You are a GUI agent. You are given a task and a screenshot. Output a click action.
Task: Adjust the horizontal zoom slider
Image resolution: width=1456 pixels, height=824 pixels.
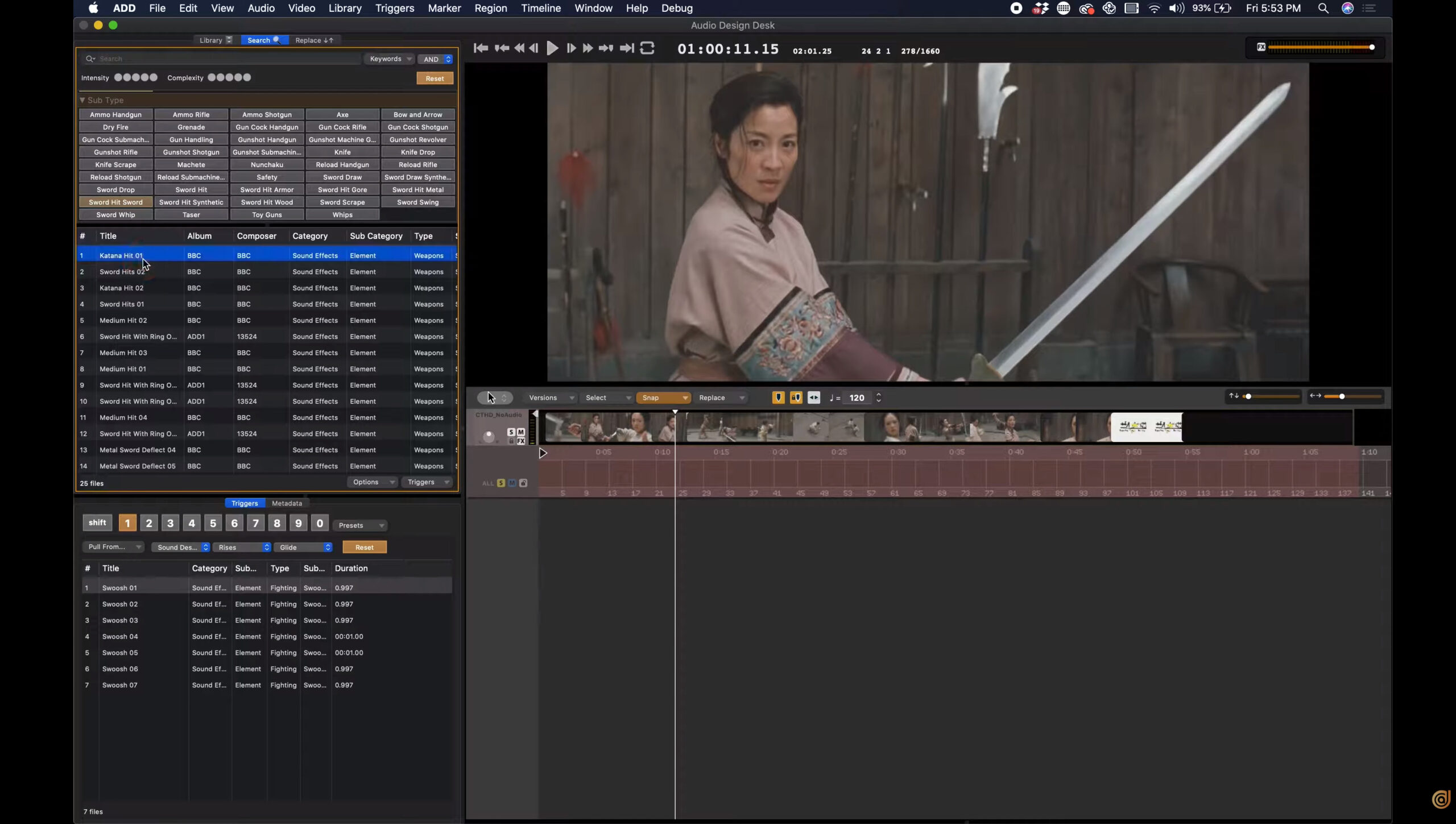point(1353,396)
